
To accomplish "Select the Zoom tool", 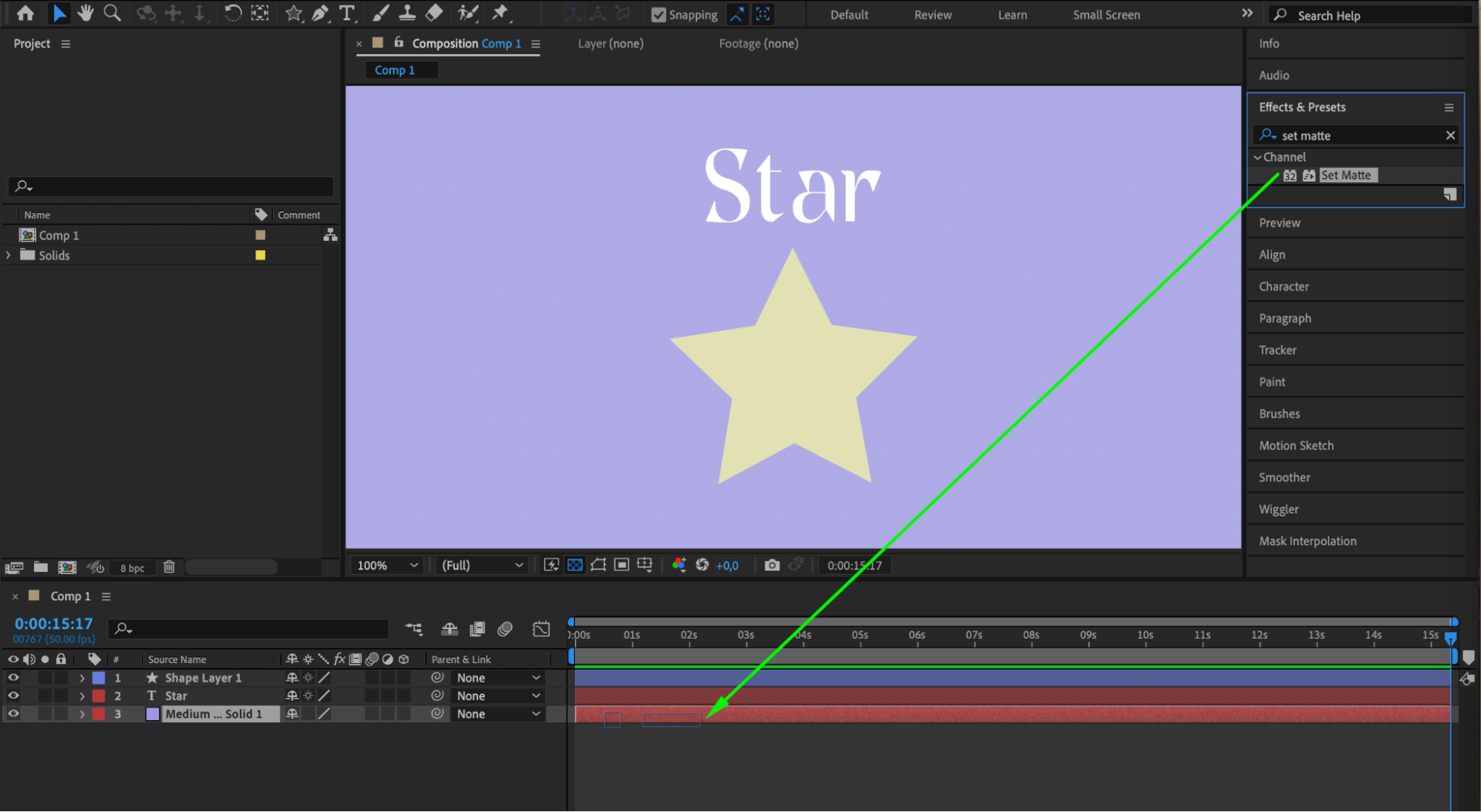I will pos(112,13).
